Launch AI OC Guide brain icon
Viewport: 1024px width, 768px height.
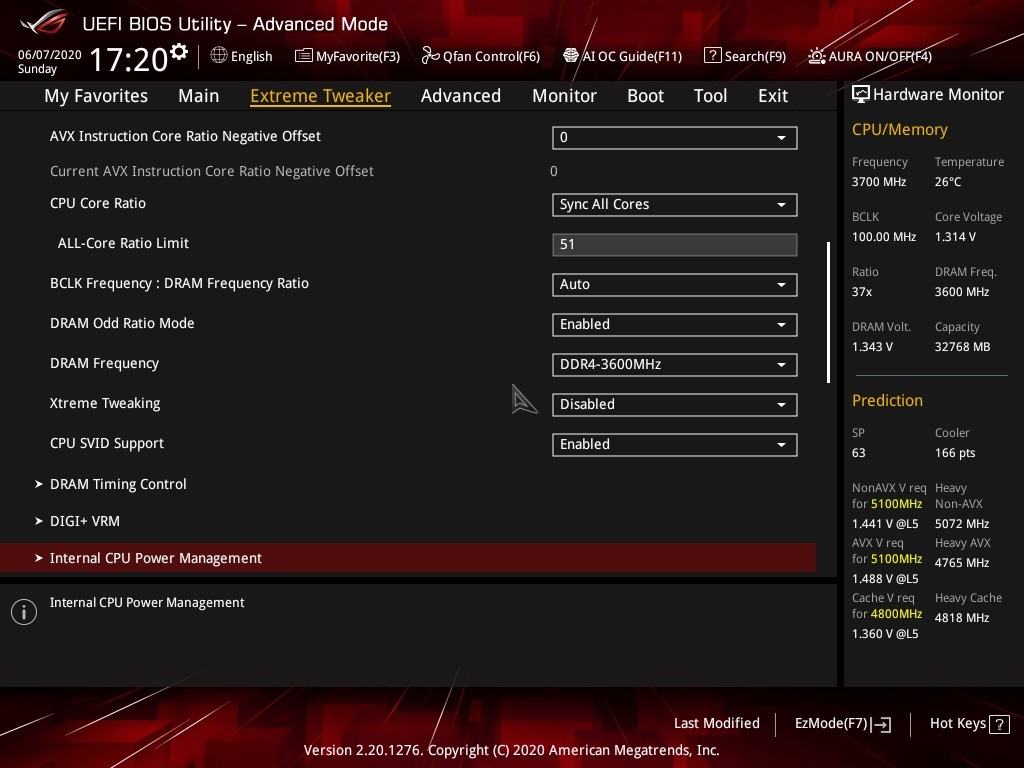tap(571, 56)
